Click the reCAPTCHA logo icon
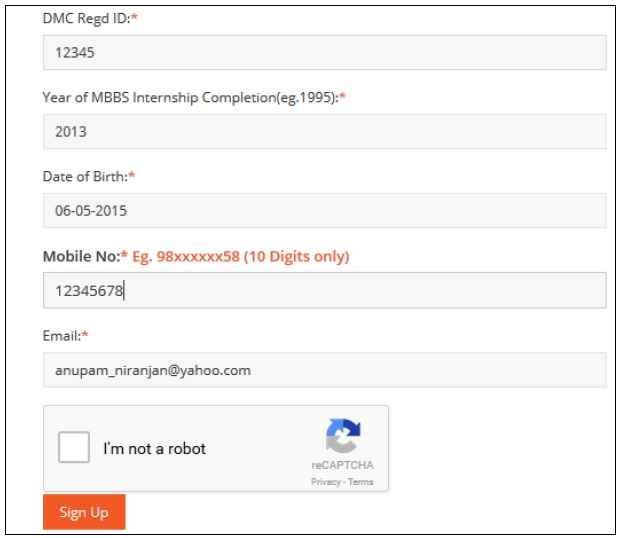Image resolution: width=621 pixels, height=538 pixels. coord(342,436)
